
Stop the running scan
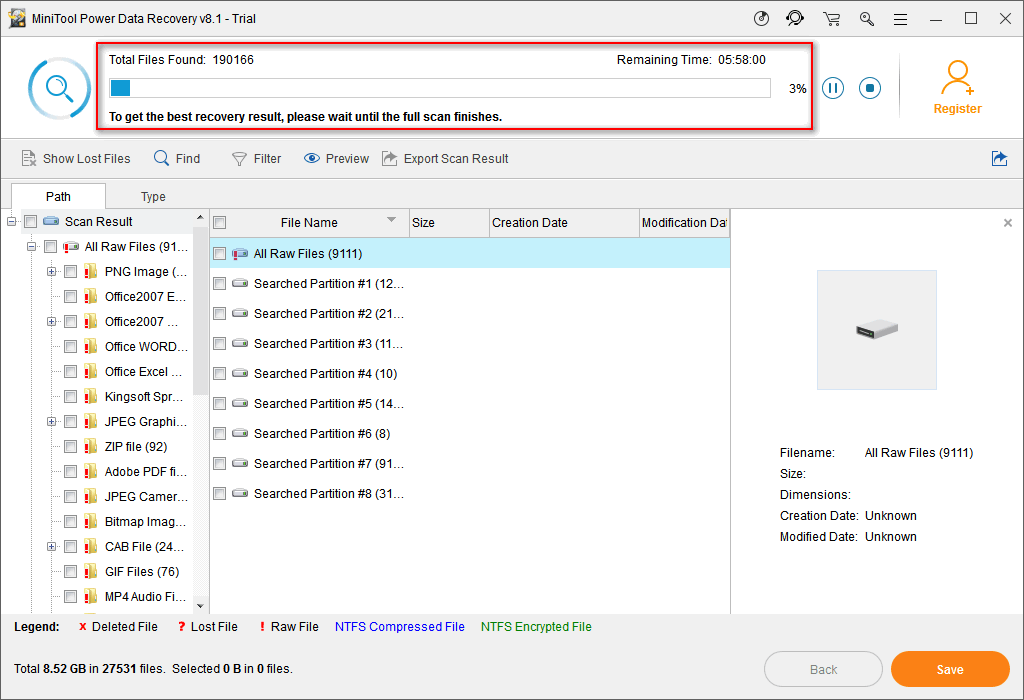coord(869,88)
